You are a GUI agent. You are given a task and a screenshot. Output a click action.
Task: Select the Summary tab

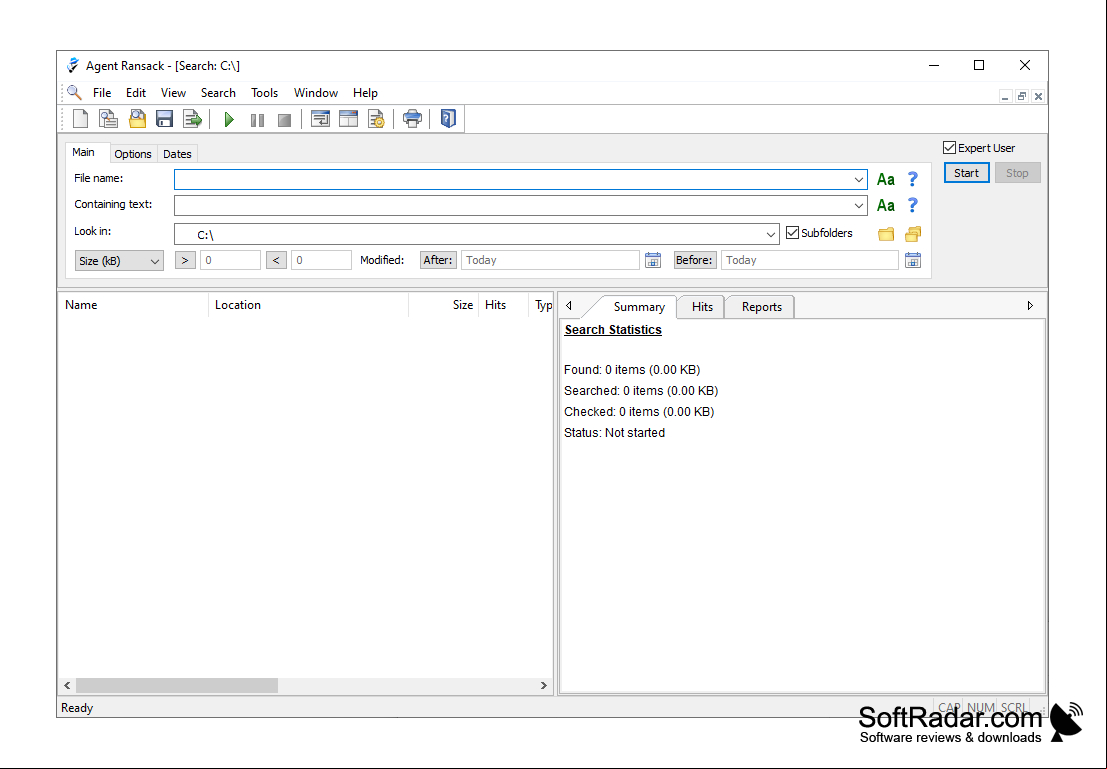(x=638, y=306)
